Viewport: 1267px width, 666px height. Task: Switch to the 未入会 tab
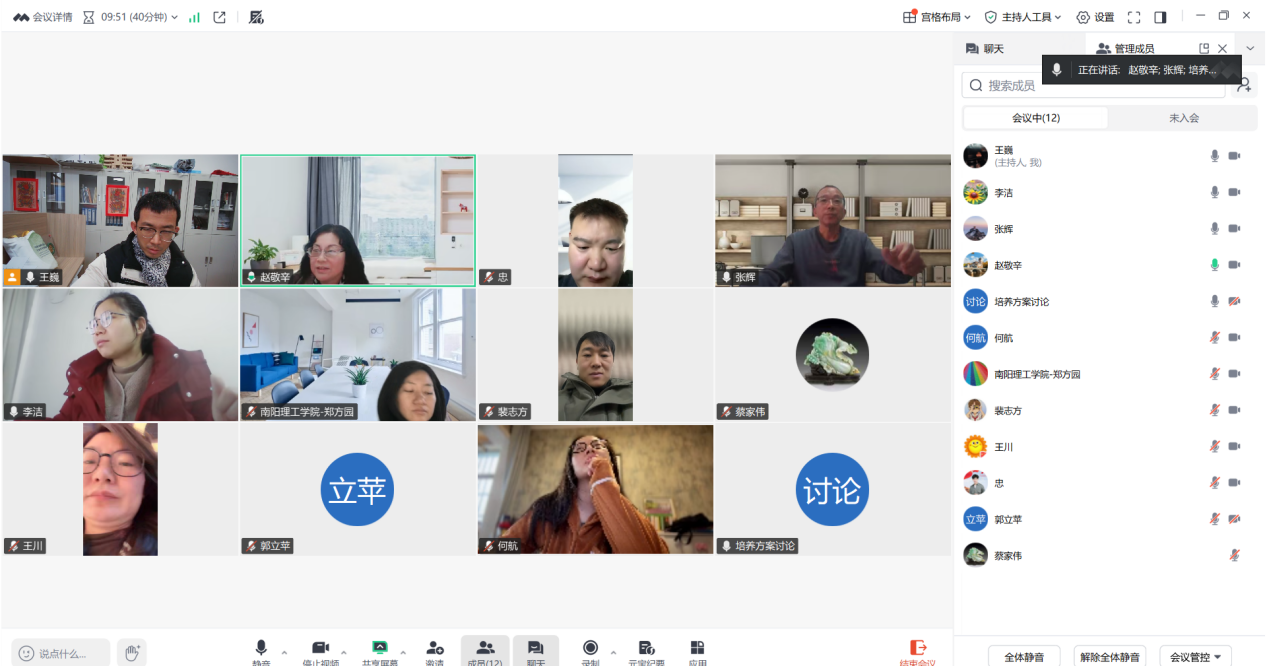(x=1183, y=118)
